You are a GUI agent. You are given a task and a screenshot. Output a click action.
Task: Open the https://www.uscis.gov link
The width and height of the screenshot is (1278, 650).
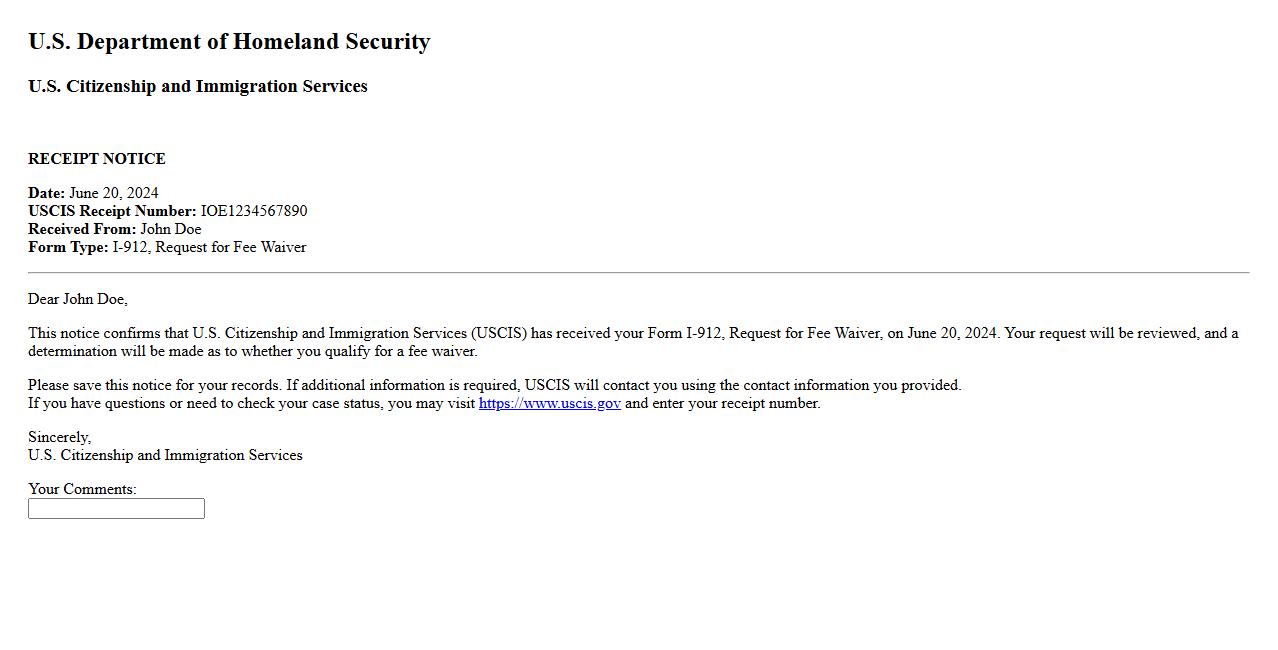coord(549,404)
